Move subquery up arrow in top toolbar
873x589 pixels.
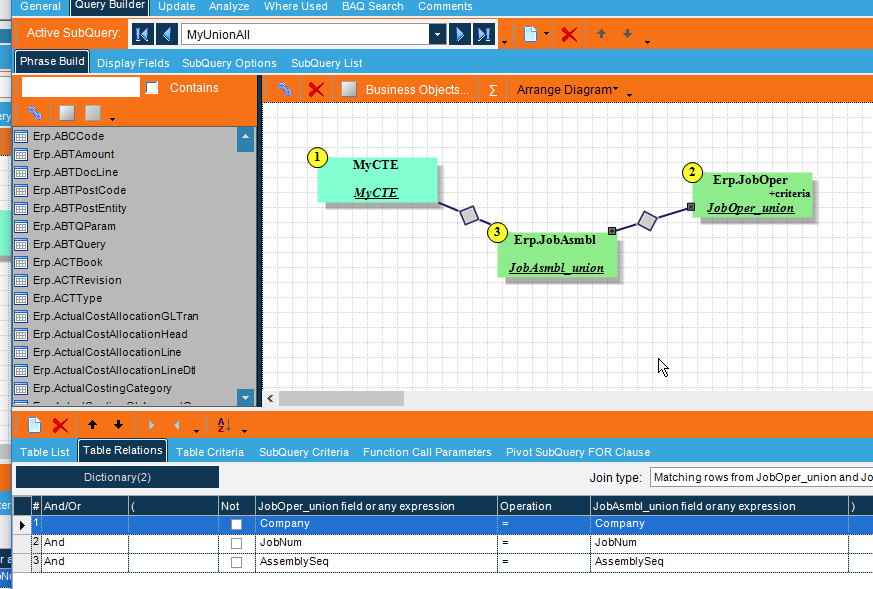[x=601, y=34]
